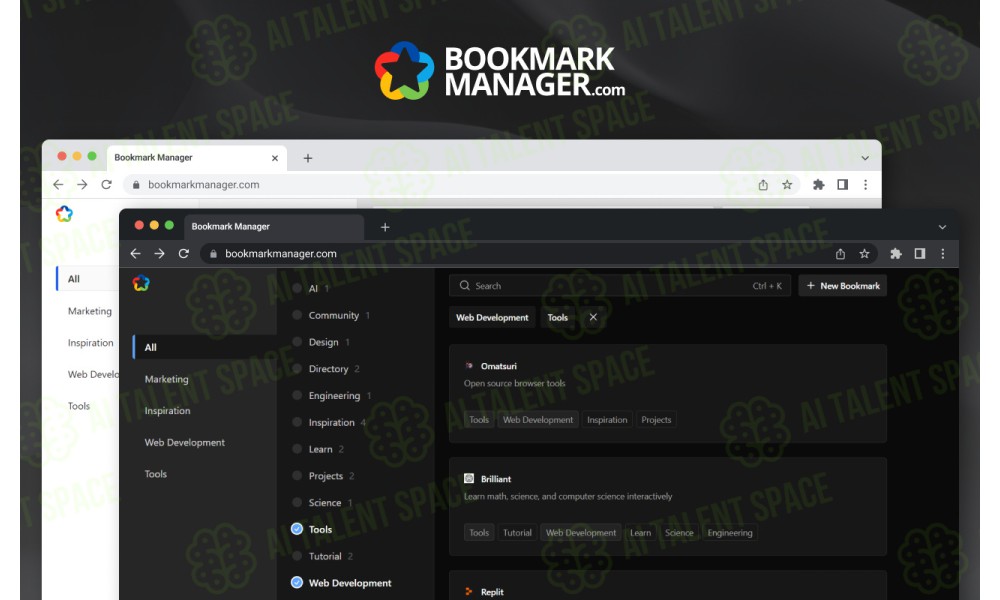The width and height of the screenshot is (1000, 600).
Task: Close Bookmark Manager tab in light browser
Action: coord(275,158)
